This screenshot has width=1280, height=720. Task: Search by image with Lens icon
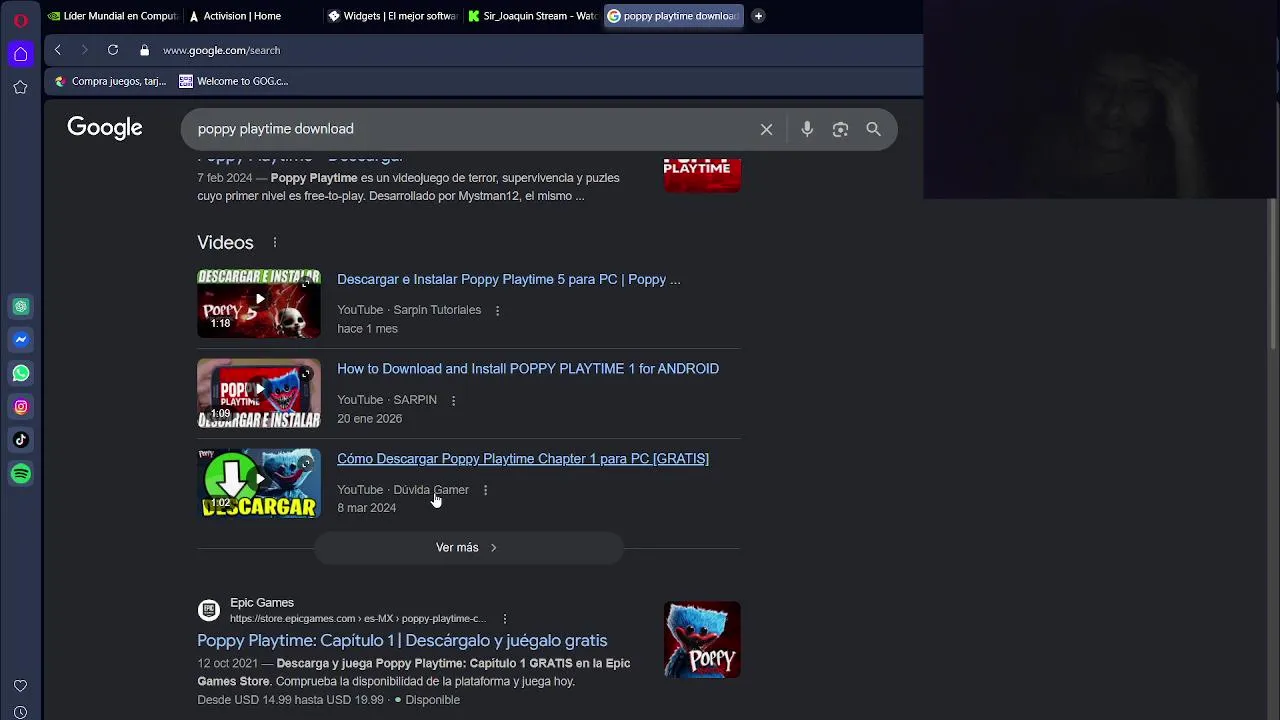point(840,129)
